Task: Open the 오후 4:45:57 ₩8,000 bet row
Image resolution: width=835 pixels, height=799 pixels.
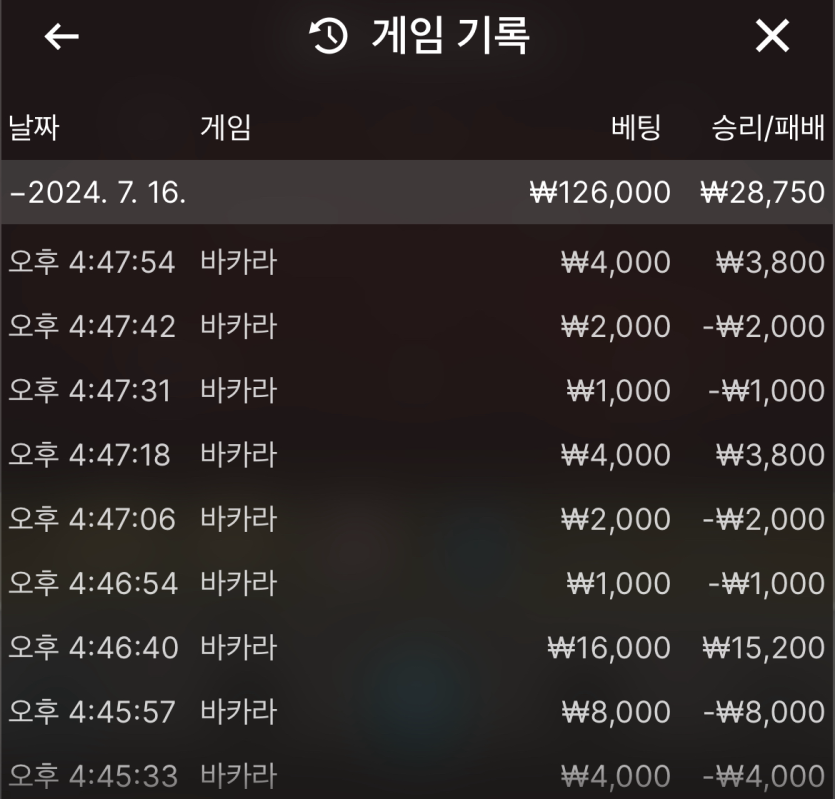Action: point(418,712)
